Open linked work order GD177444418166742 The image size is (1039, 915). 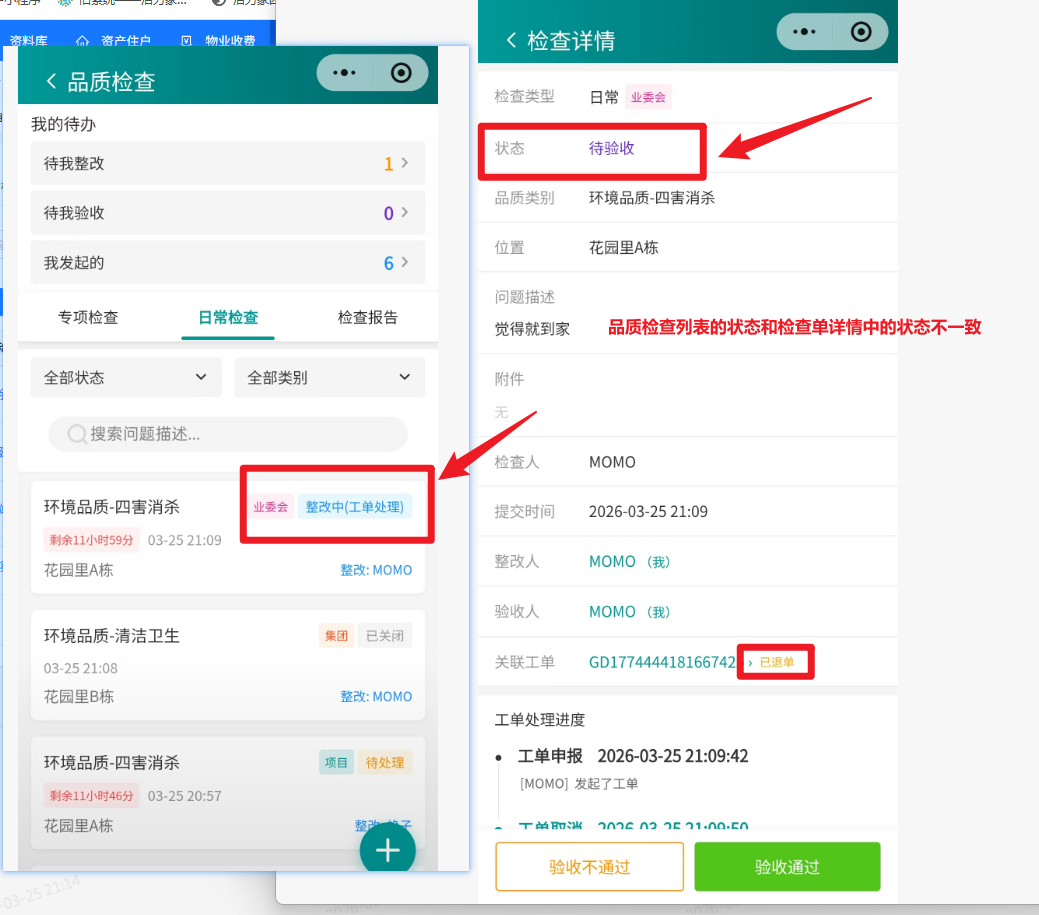662,662
